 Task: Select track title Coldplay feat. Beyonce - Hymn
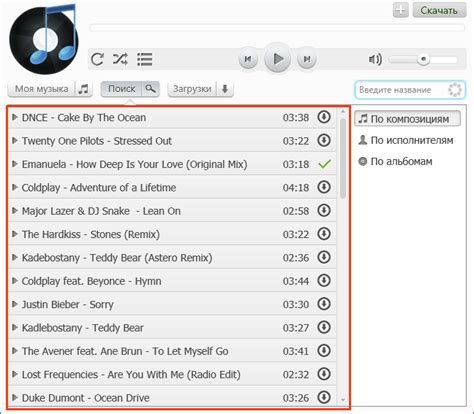coord(91,281)
